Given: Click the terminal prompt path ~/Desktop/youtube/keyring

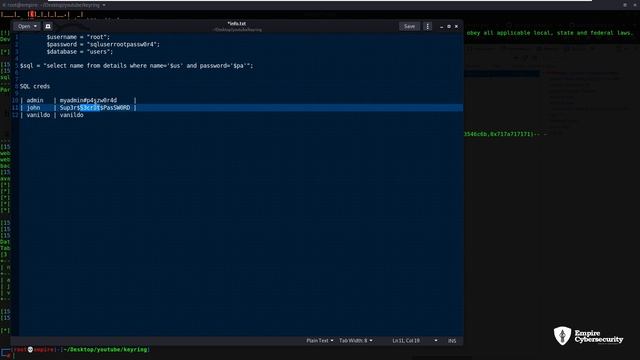Looking at the screenshot, I should [x=106, y=349].
